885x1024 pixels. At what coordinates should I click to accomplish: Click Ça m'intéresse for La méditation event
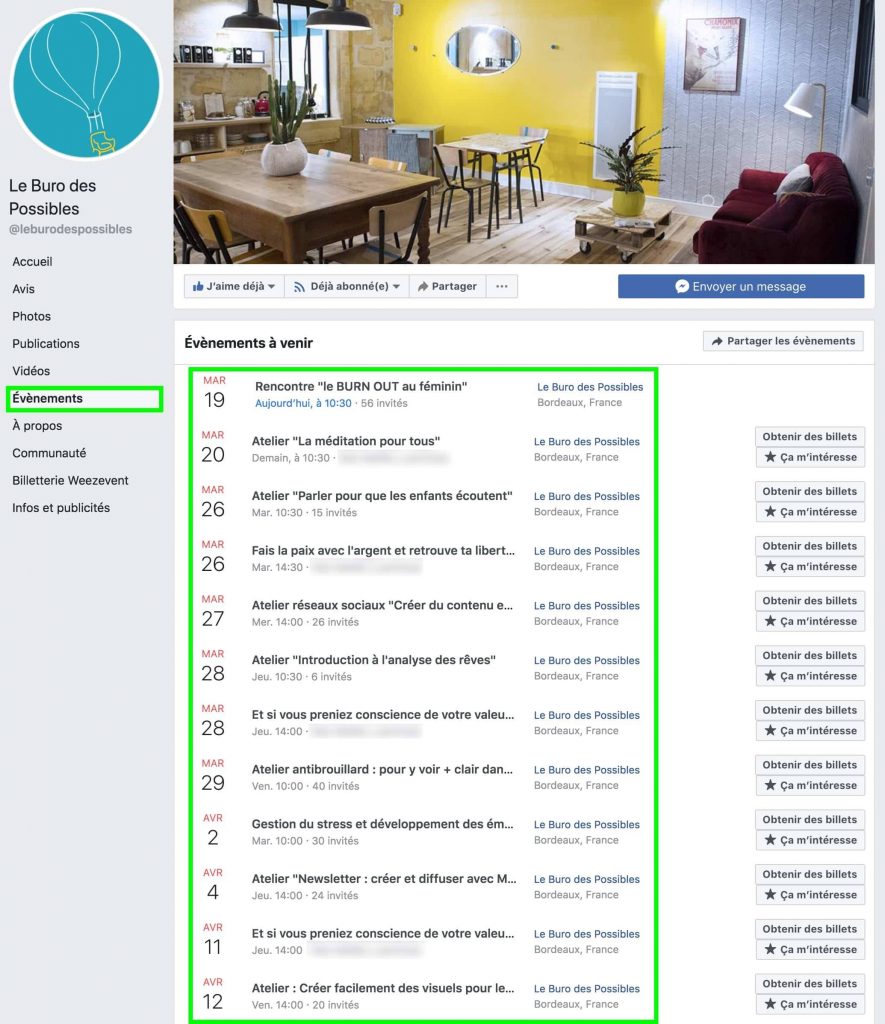pyautogui.click(x=810, y=457)
